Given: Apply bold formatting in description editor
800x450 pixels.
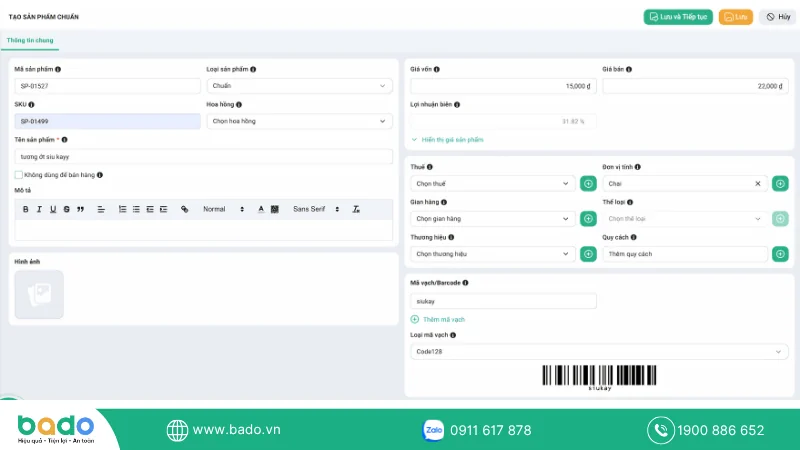Looking at the screenshot, I should click(26, 209).
